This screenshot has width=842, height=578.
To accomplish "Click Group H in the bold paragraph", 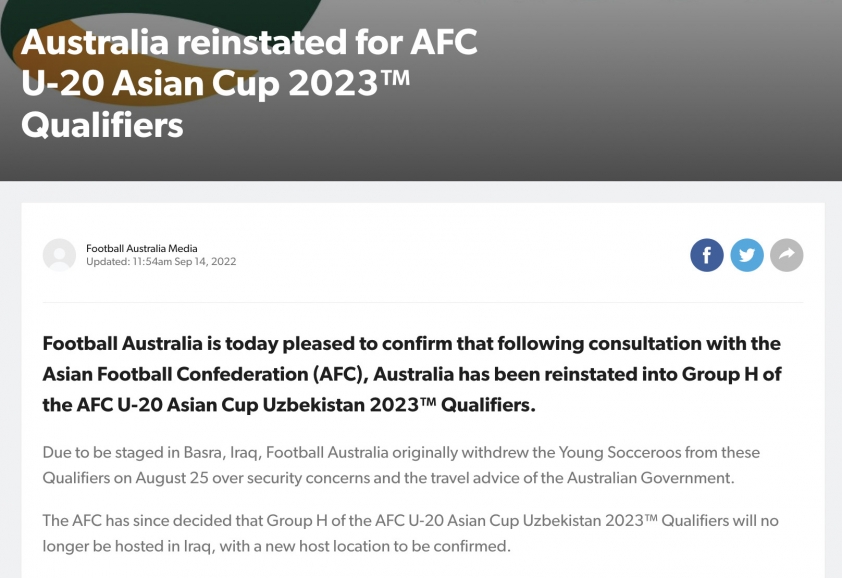I will [720, 374].
